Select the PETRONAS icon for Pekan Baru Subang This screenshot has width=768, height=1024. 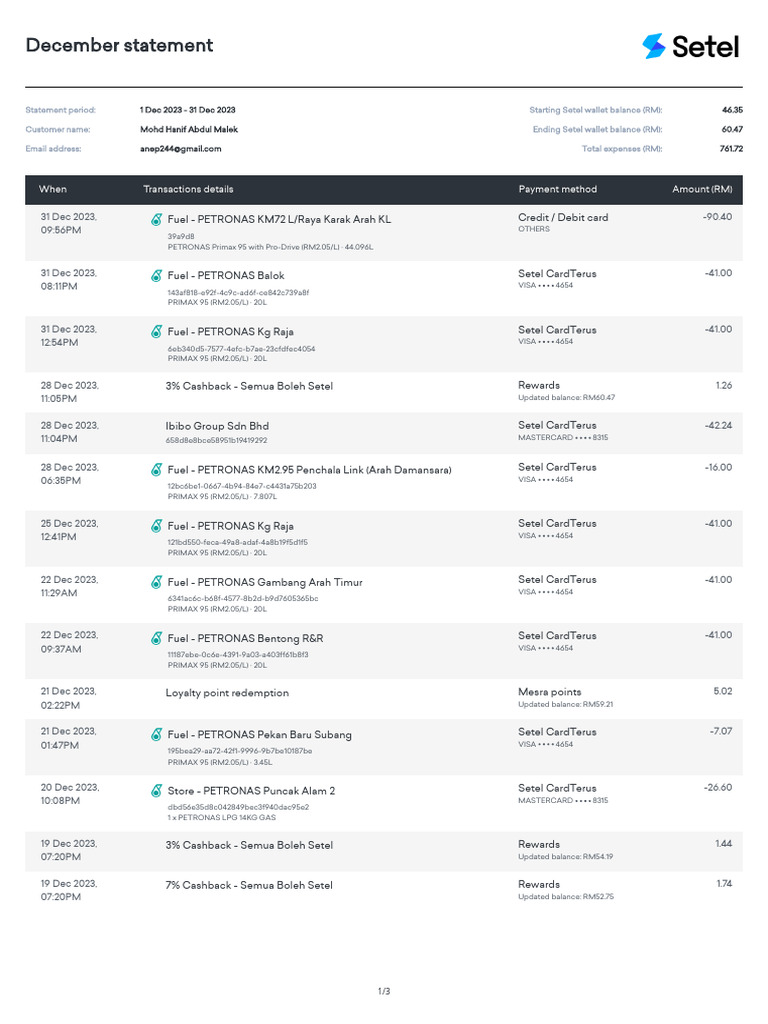click(x=157, y=735)
